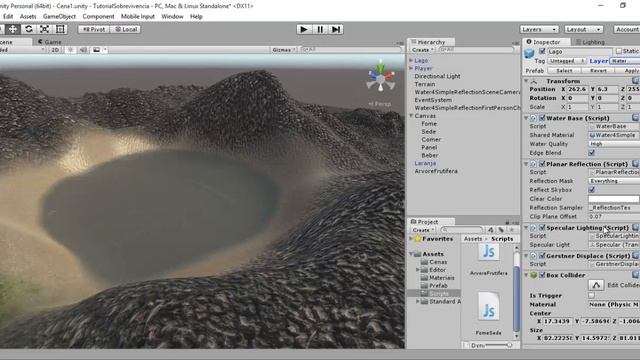The width and height of the screenshot is (640, 360).
Task: Toggle scene lighting sun icon
Action: 70,50
